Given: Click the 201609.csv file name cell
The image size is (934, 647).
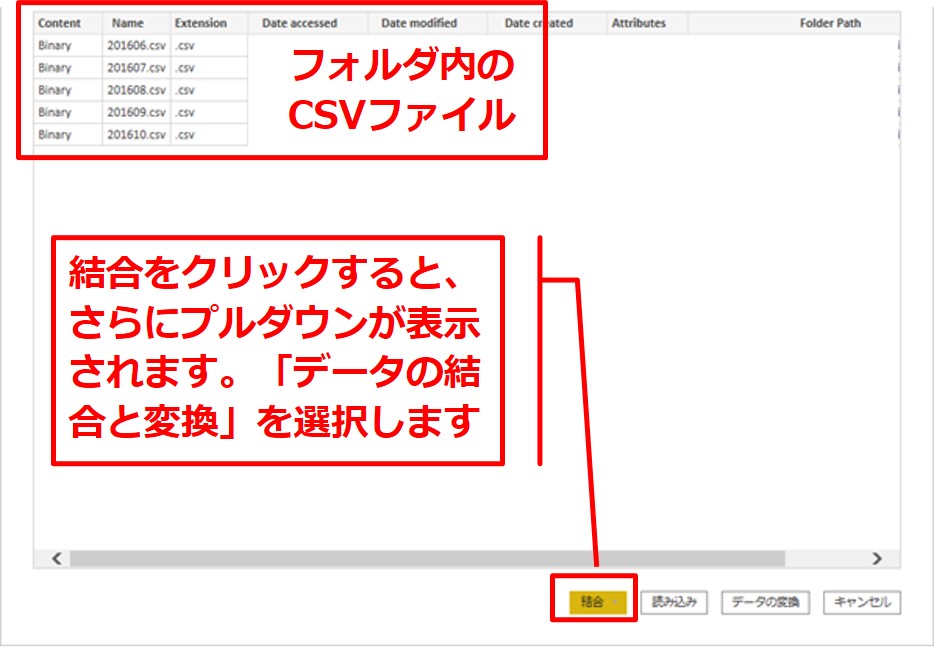Looking at the screenshot, I should [136, 112].
